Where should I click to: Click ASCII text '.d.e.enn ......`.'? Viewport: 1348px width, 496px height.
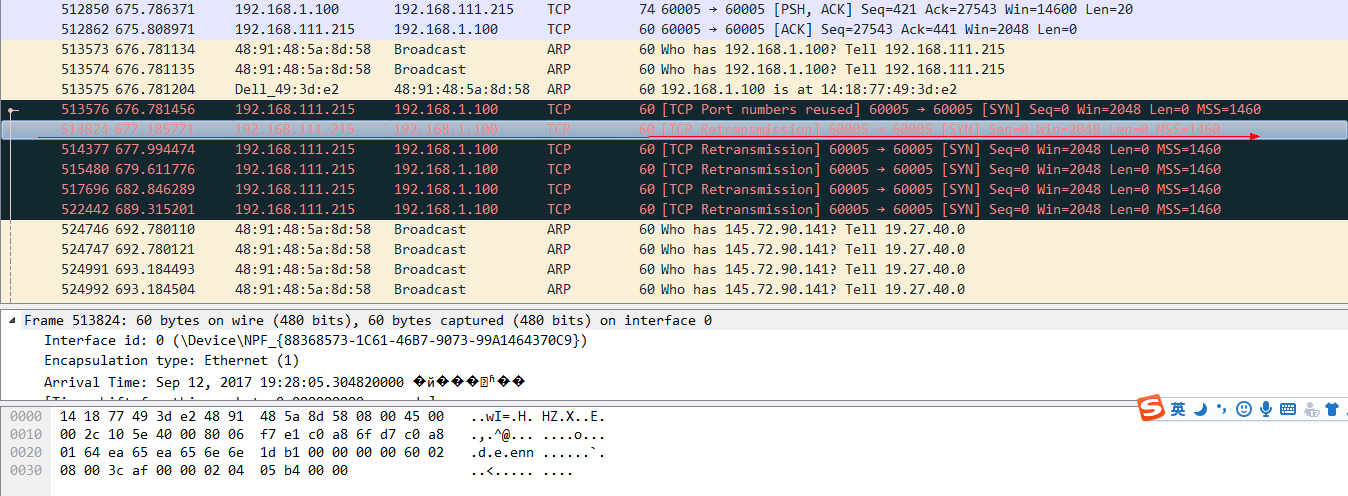[537, 452]
